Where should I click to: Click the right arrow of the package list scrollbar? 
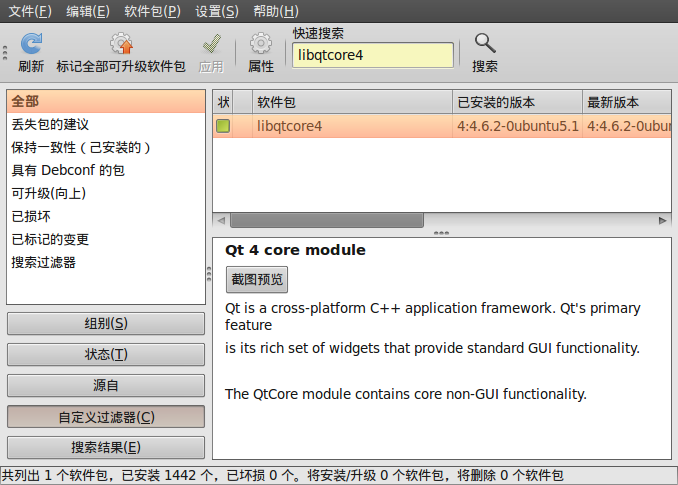pyautogui.click(x=662, y=220)
